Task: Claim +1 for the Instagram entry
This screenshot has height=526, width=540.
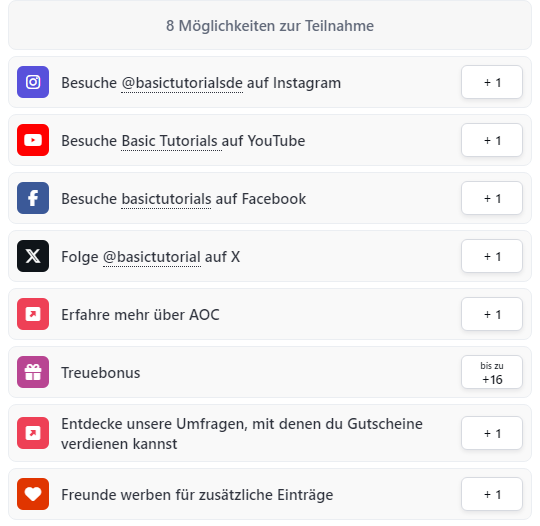Action: pyautogui.click(x=492, y=82)
